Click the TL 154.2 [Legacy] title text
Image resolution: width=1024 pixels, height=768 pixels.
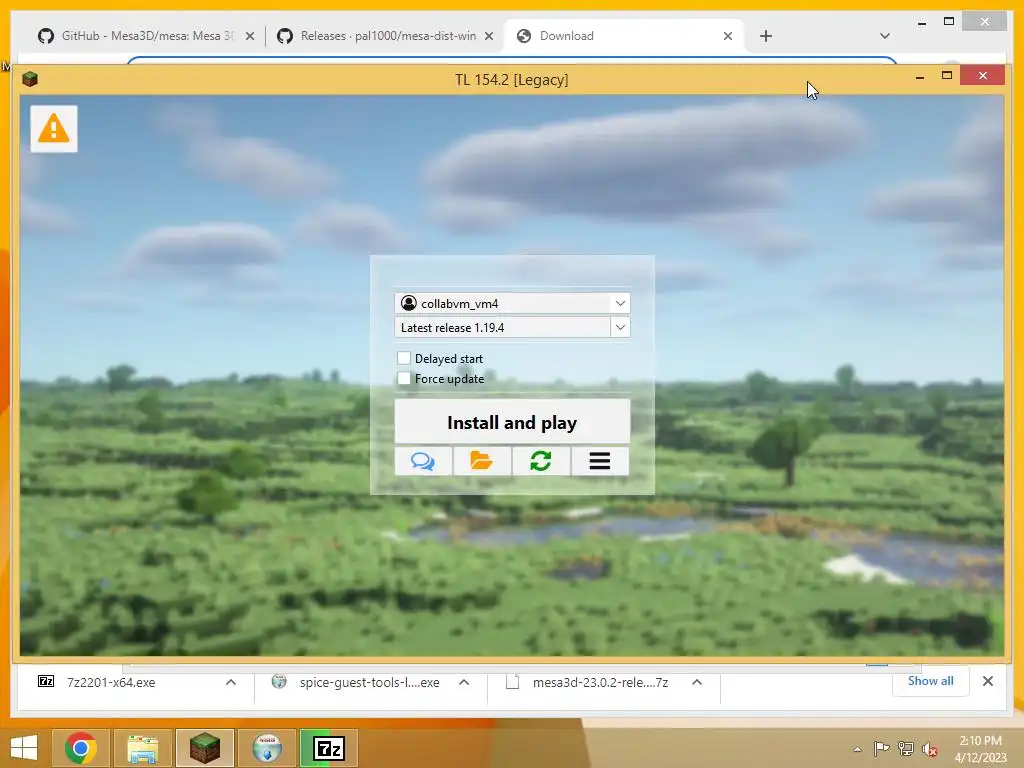pyautogui.click(x=511, y=80)
